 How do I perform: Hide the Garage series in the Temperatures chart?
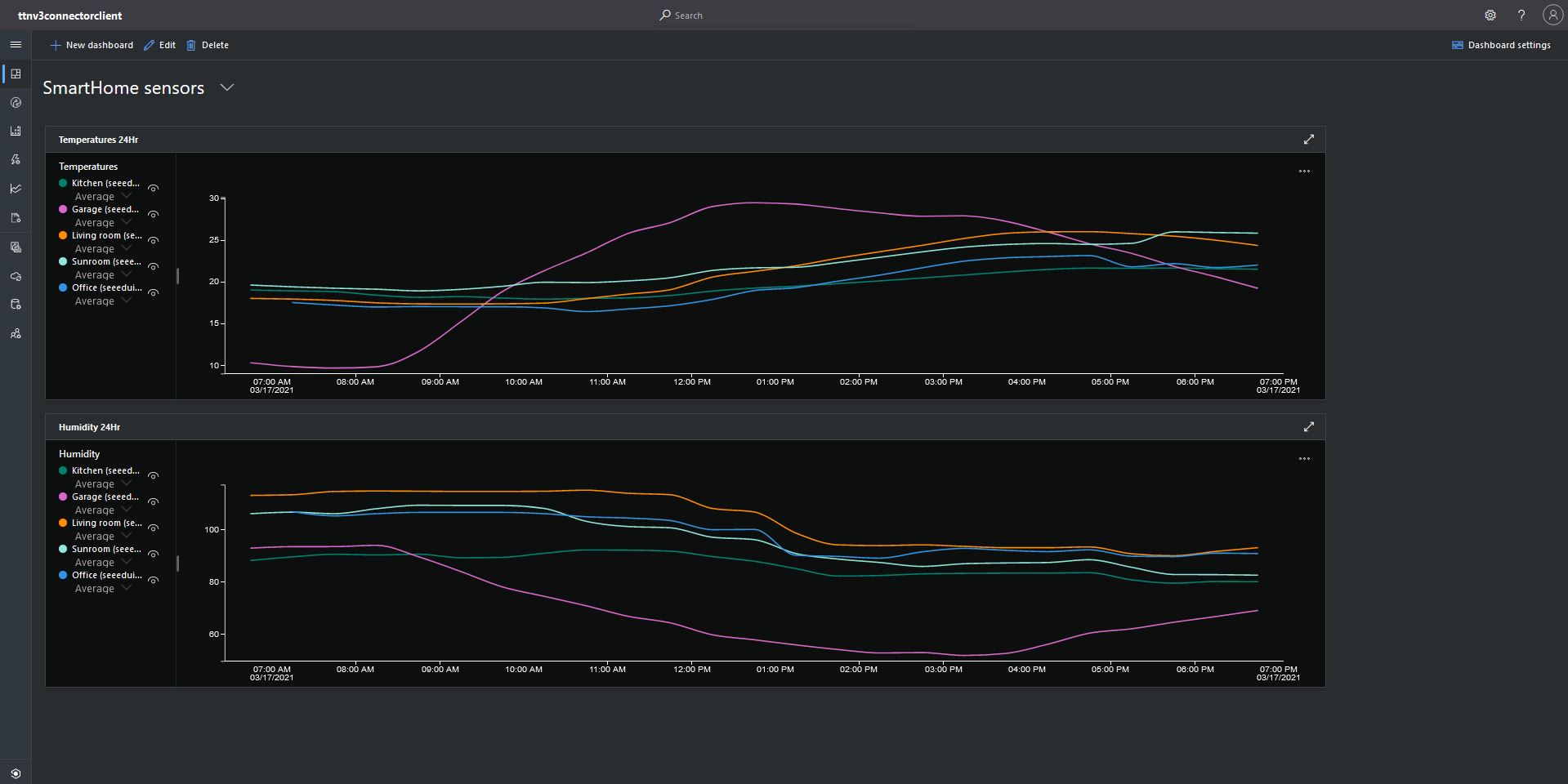point(153,215)
